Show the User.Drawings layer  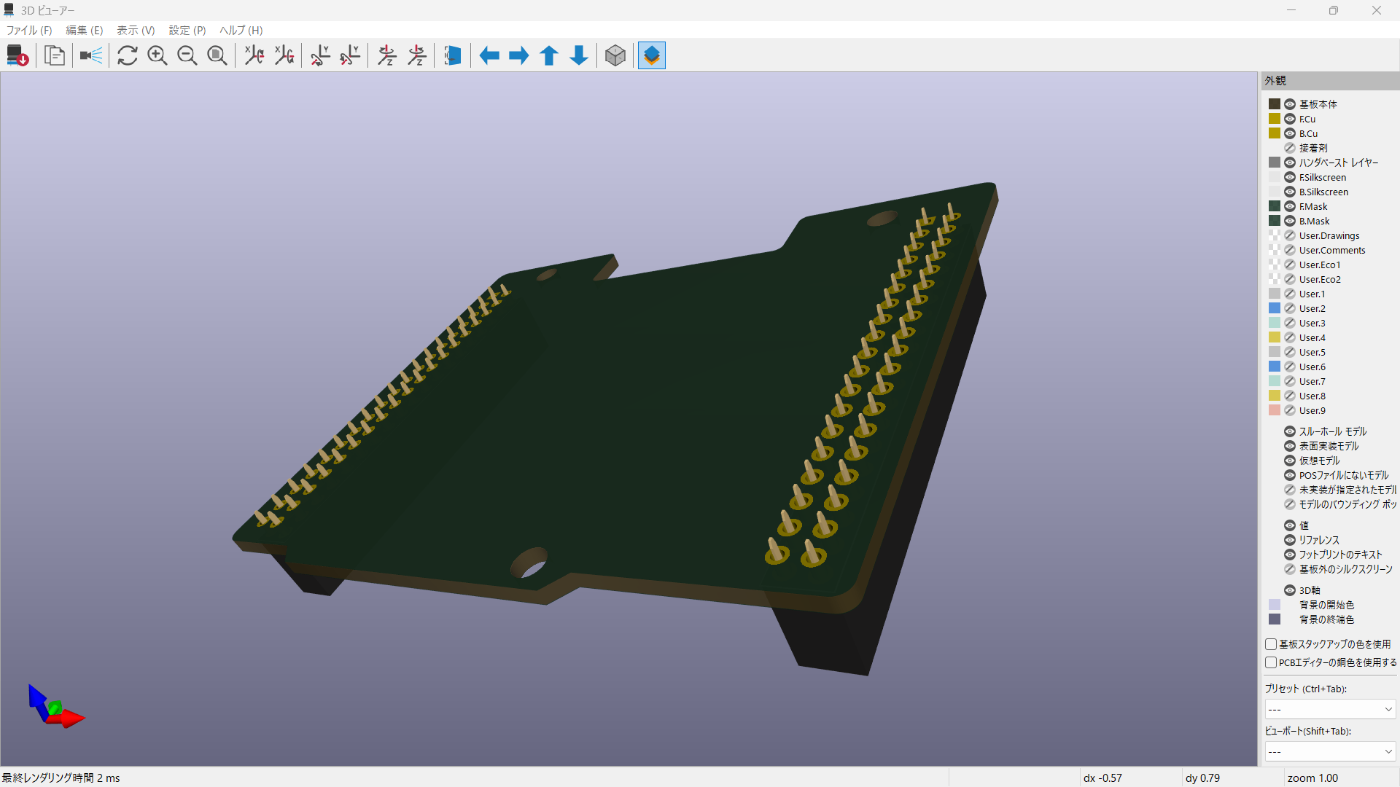pyautogui.click(x=1290, y=236)
